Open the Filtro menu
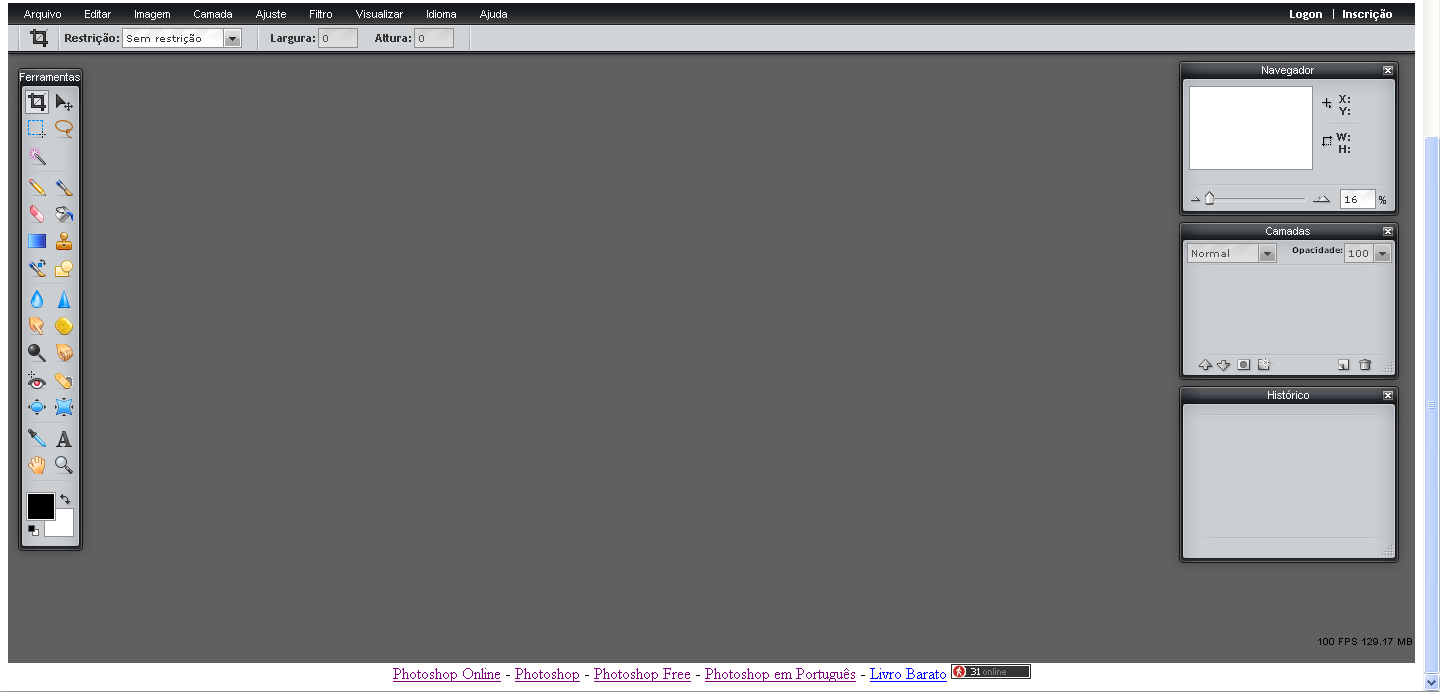Screen dimensions: 1440x692 tap(320, 14)
